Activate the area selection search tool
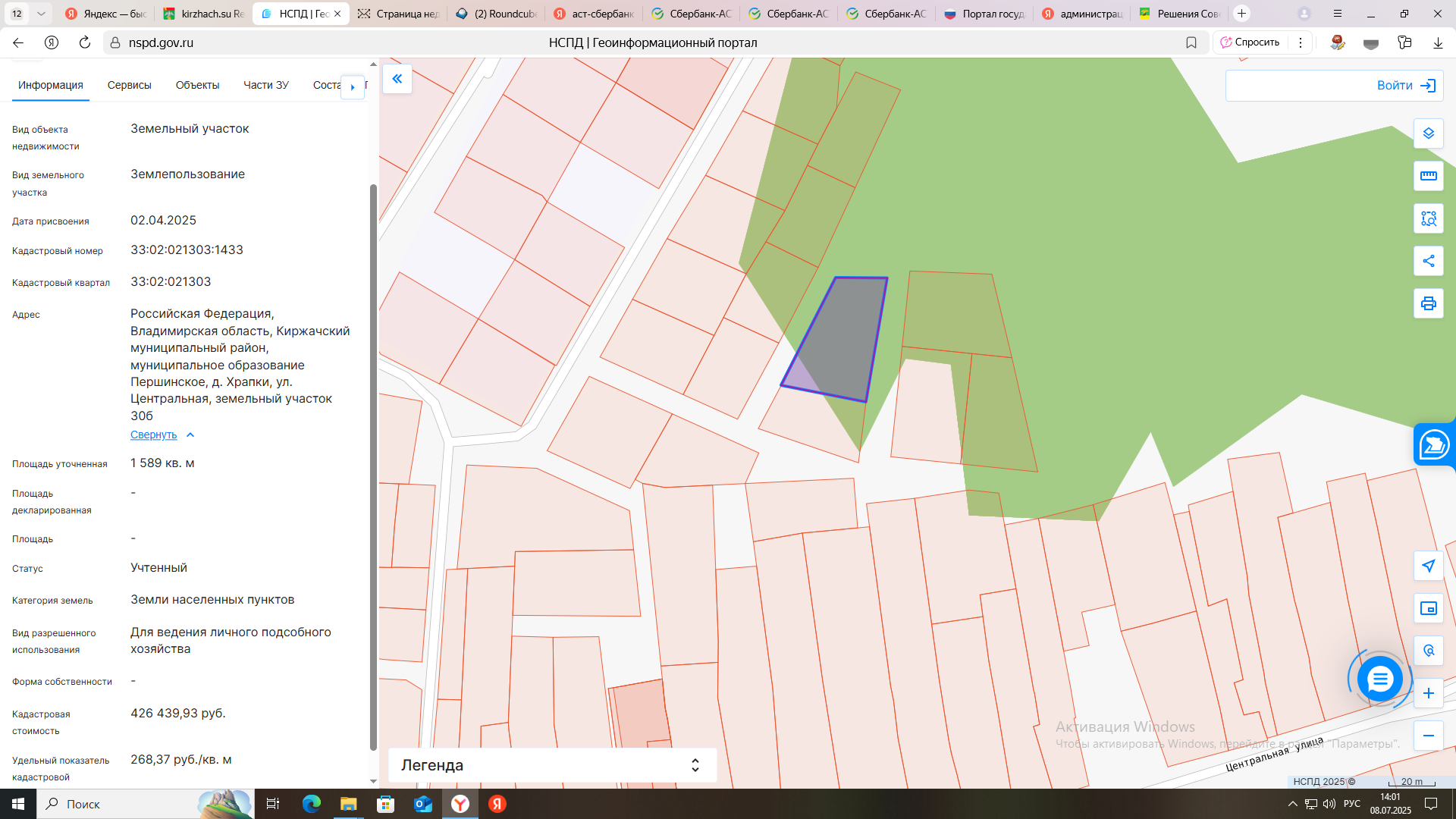The image size is (1456, 819). point(1428,218)
